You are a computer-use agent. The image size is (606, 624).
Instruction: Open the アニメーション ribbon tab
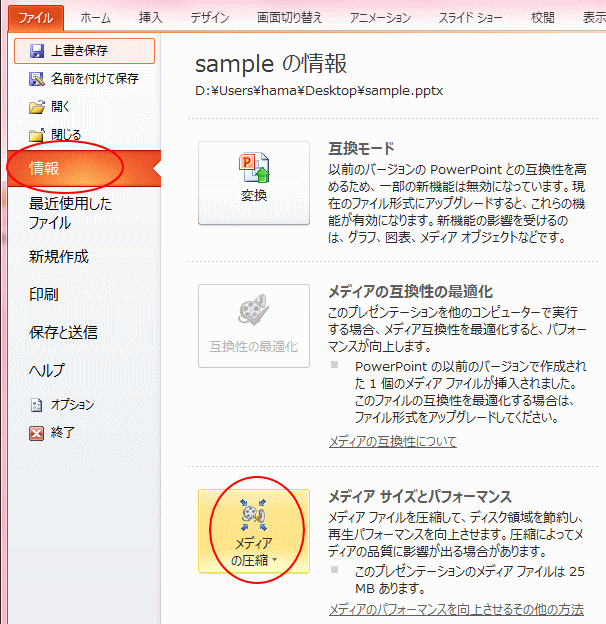380,18
